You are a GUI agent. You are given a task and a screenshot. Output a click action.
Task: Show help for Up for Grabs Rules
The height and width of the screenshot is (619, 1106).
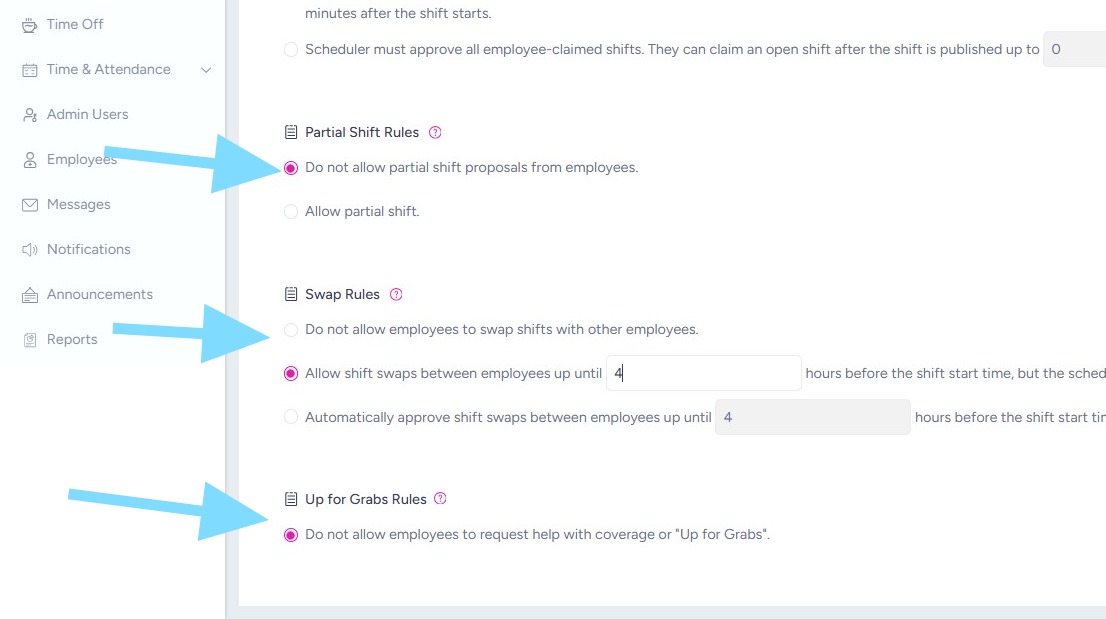pos(441,498)
